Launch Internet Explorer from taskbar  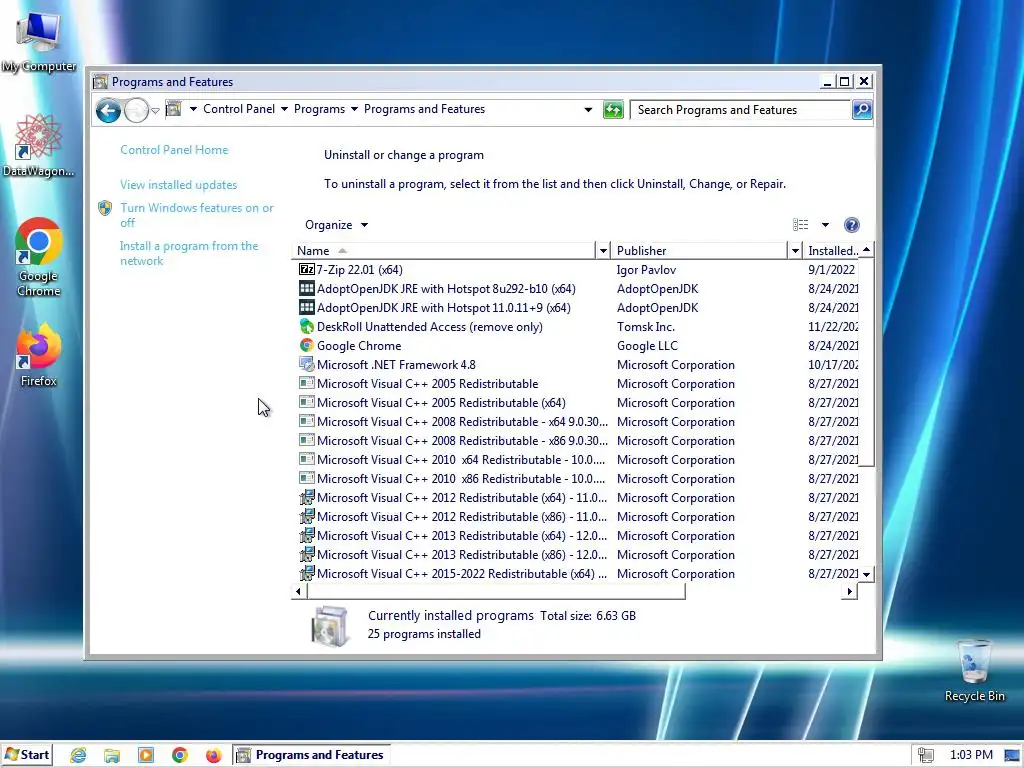tap(78, 755)
